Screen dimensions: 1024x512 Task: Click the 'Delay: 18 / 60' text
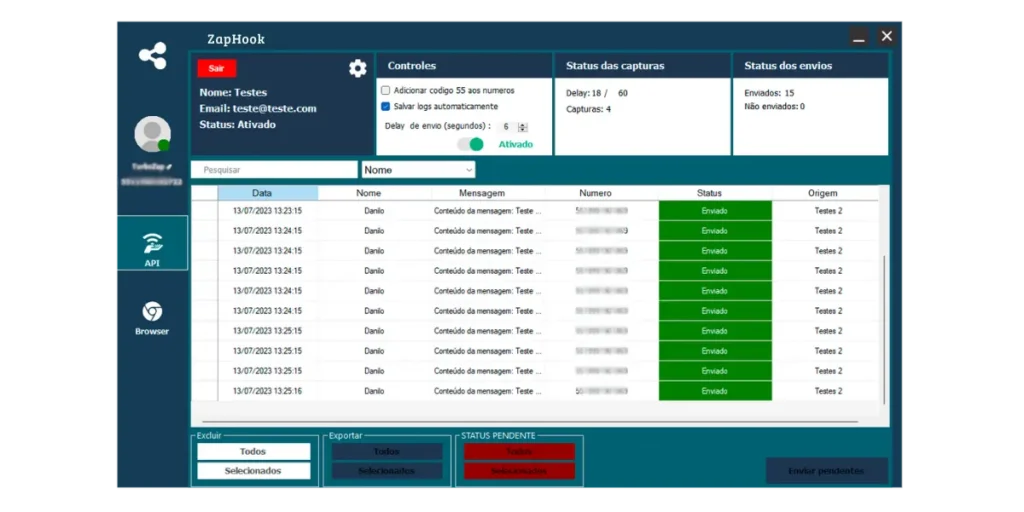point(597,93)
